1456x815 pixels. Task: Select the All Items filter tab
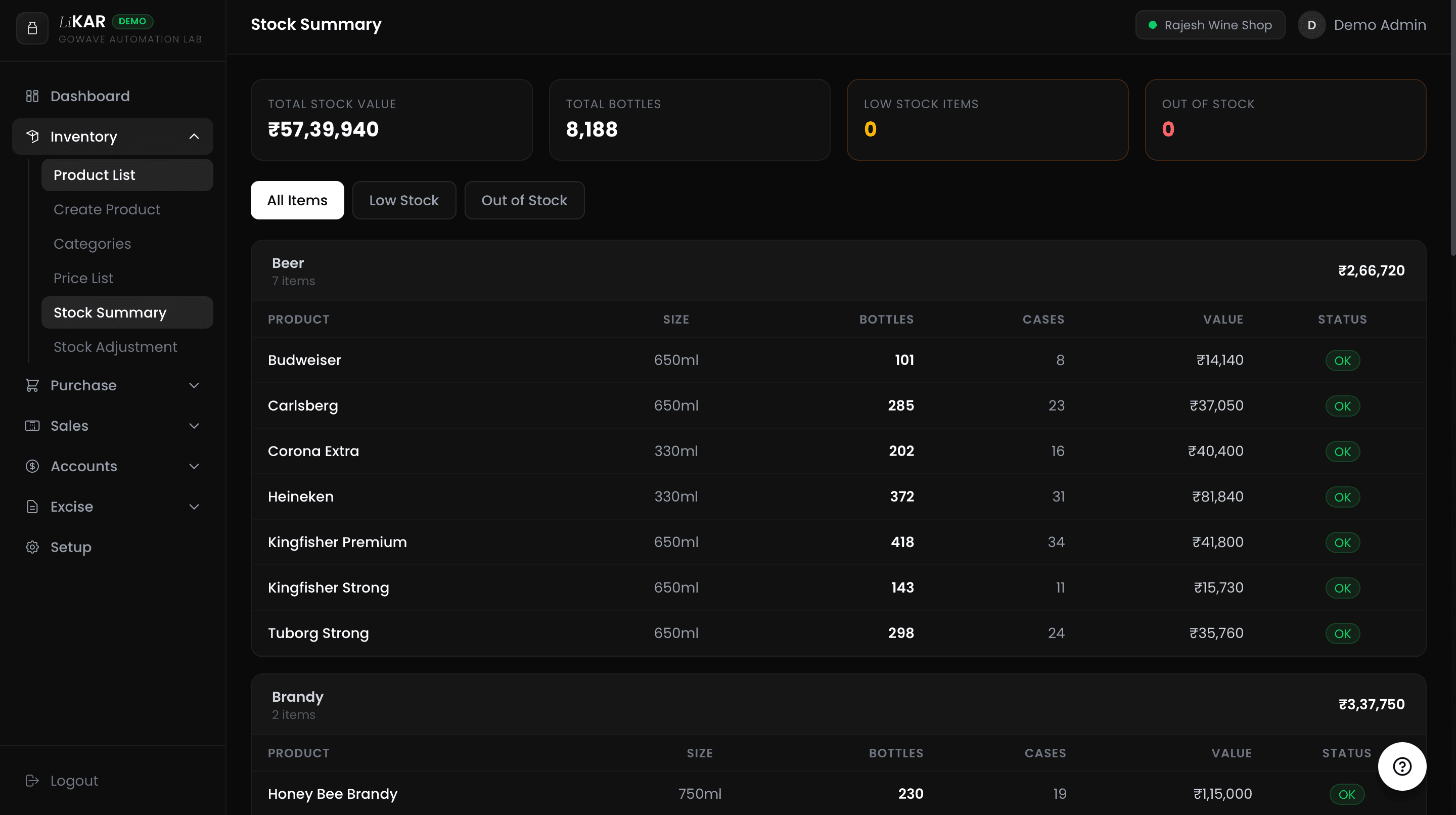click(x=297, y=200)
